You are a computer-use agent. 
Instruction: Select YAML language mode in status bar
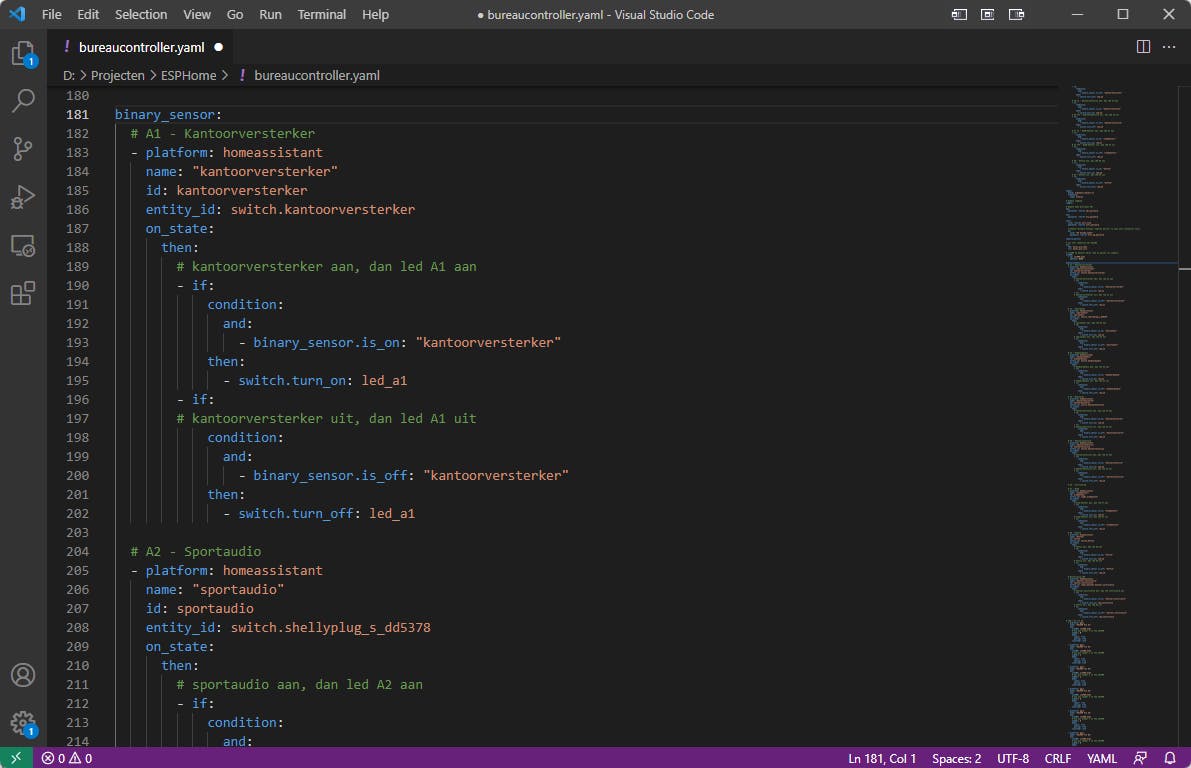pos(1102,759)
